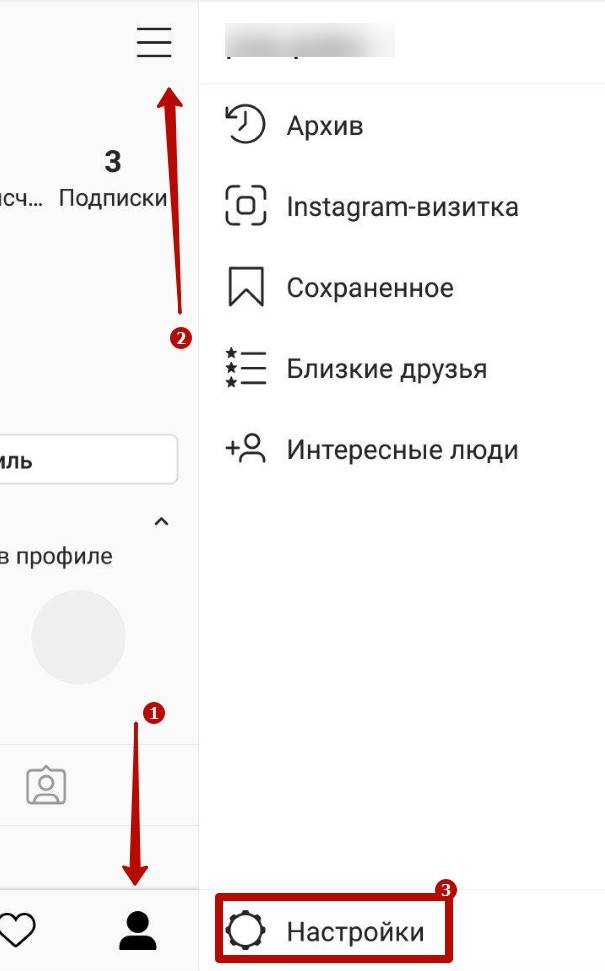Tap the Discover People add-person icon

click(x=245, y=448)
